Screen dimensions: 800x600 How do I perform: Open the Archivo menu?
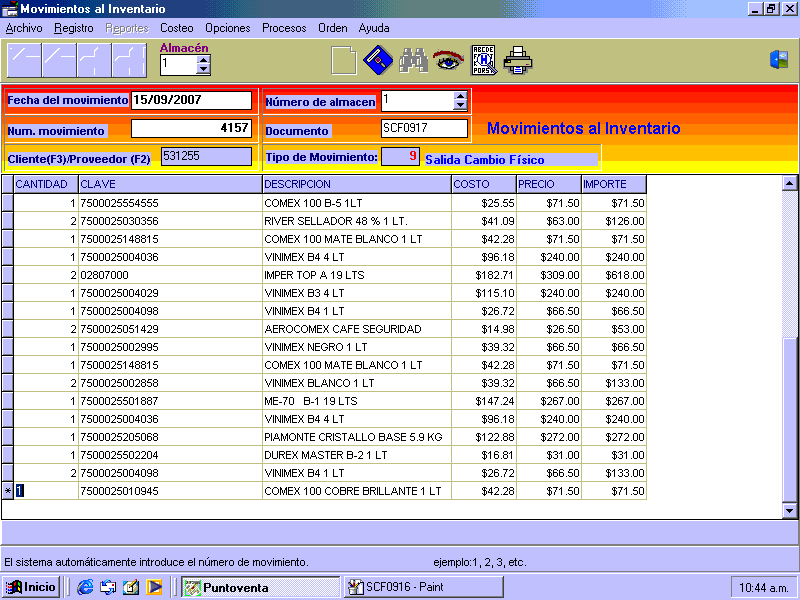coord(24,28)
